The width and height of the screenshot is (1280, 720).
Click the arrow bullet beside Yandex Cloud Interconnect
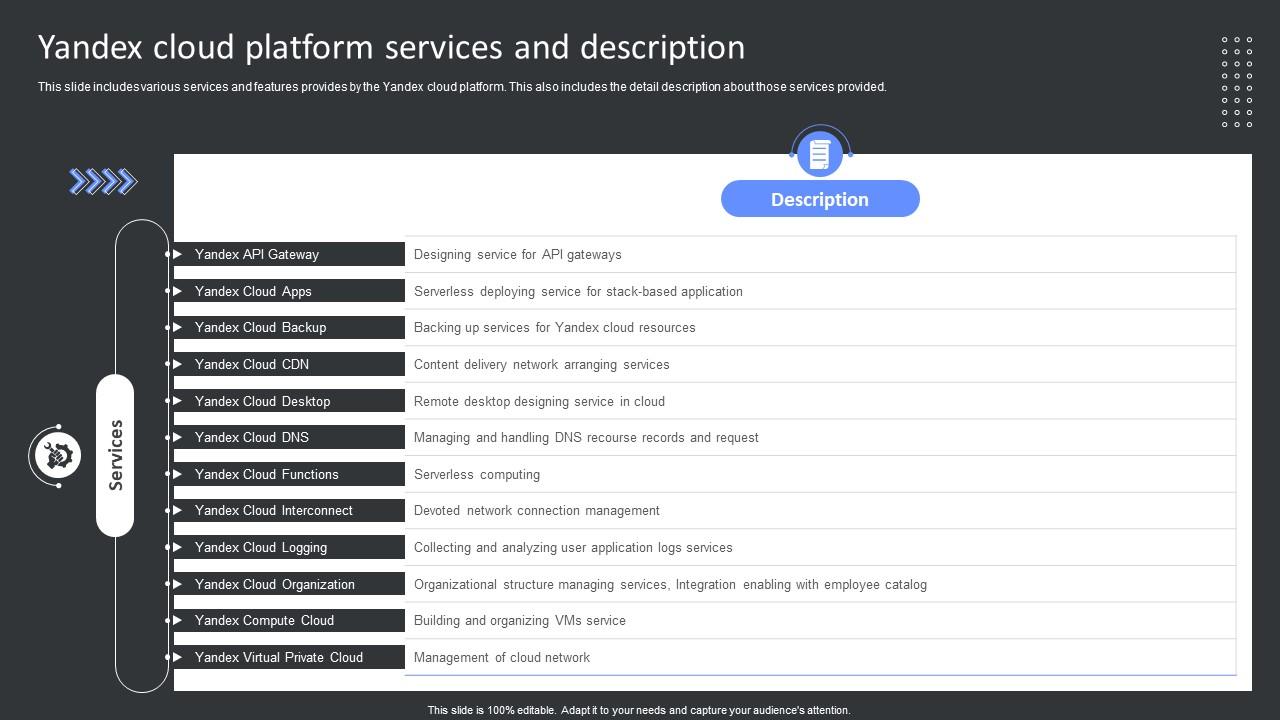click(x=178, y=510)
